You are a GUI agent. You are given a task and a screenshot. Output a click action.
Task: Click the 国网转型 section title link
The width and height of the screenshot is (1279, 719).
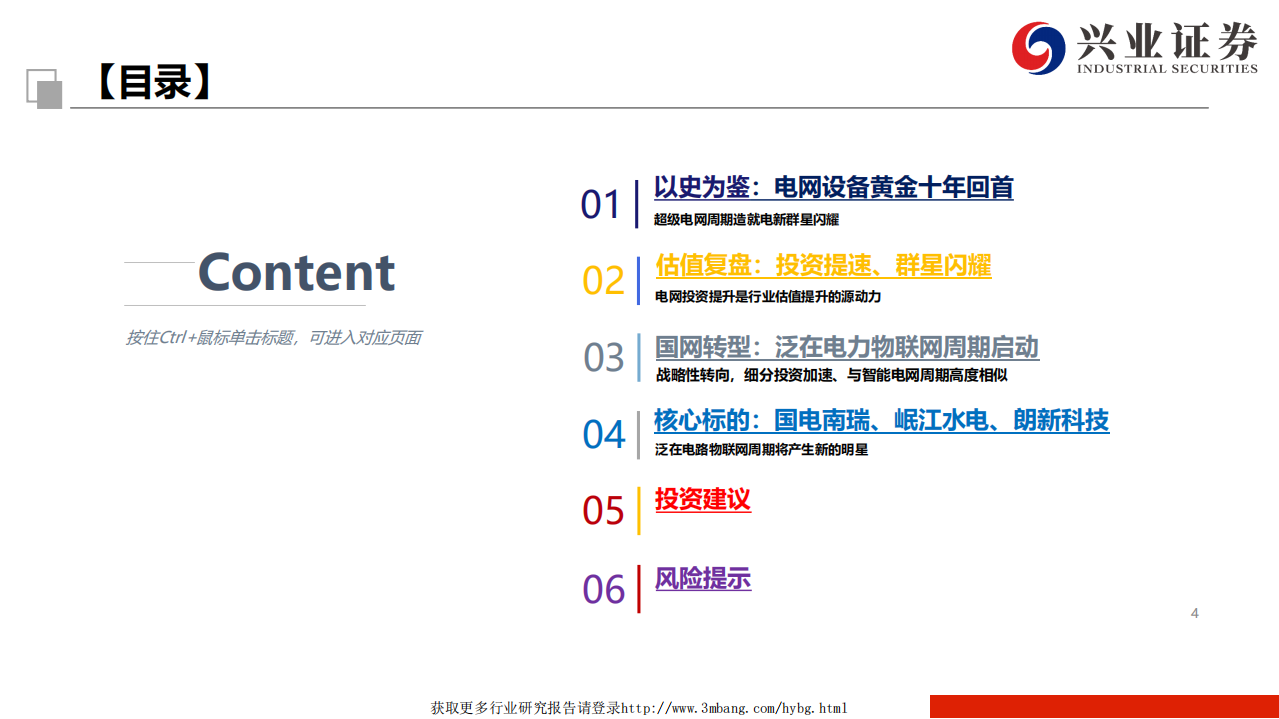(x=845, y=348)
